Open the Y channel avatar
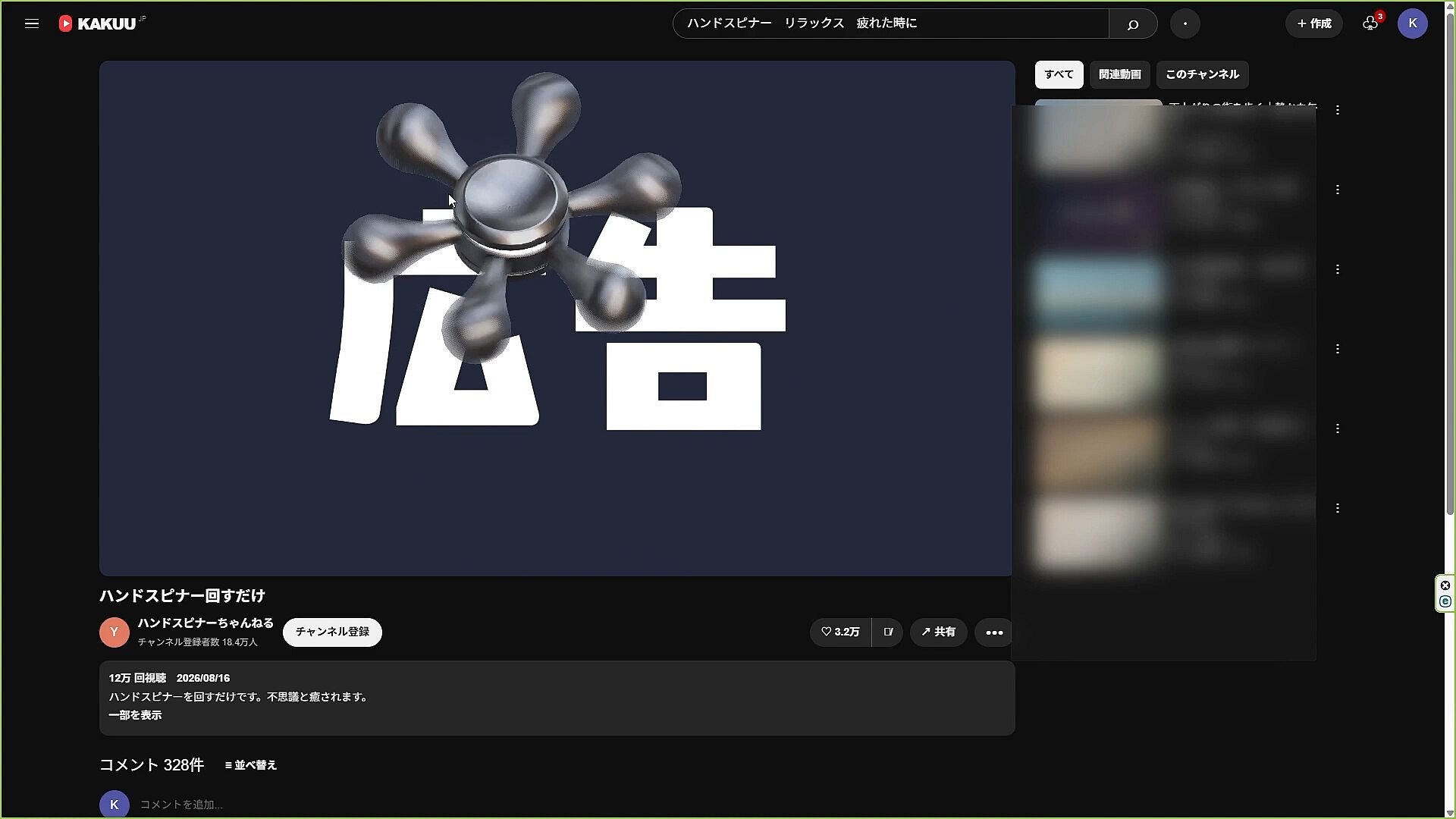Image resolution: width=1456 pixels, height=819 pixels. [x=115, y=632]
